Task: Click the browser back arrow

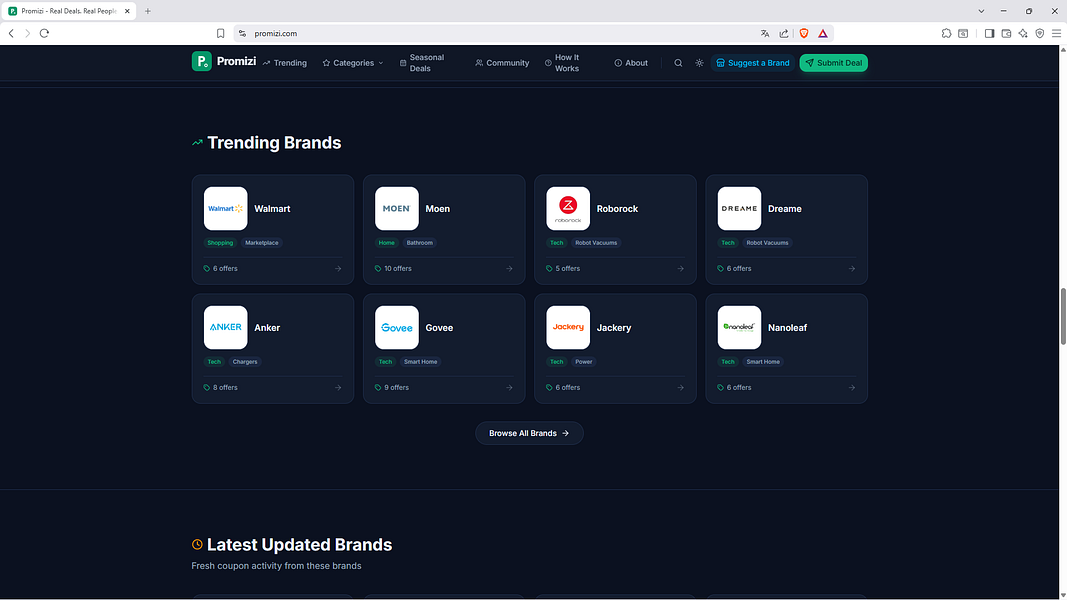Action: tap(11, 33)
